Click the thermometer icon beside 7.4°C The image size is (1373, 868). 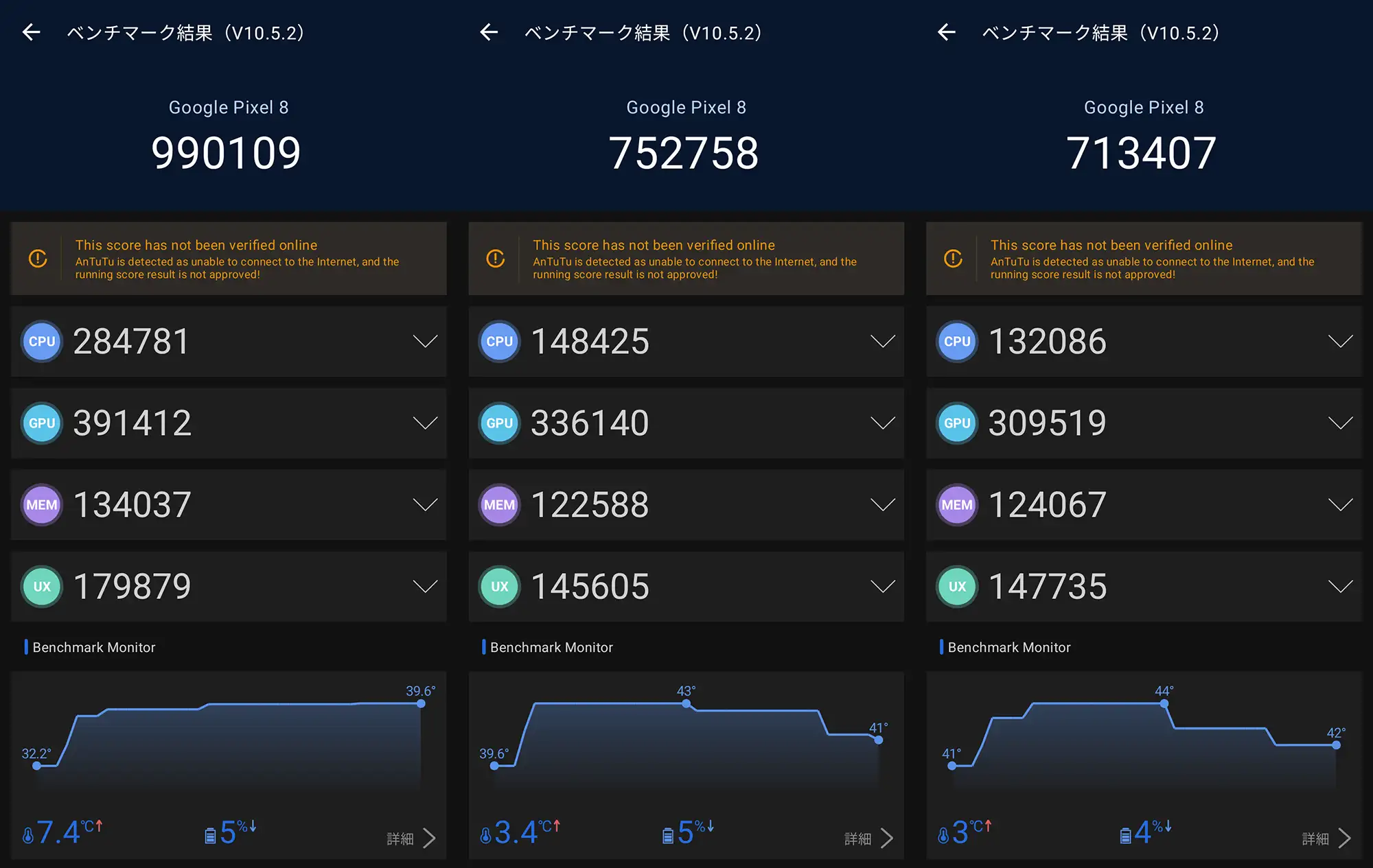coord(28,835)
